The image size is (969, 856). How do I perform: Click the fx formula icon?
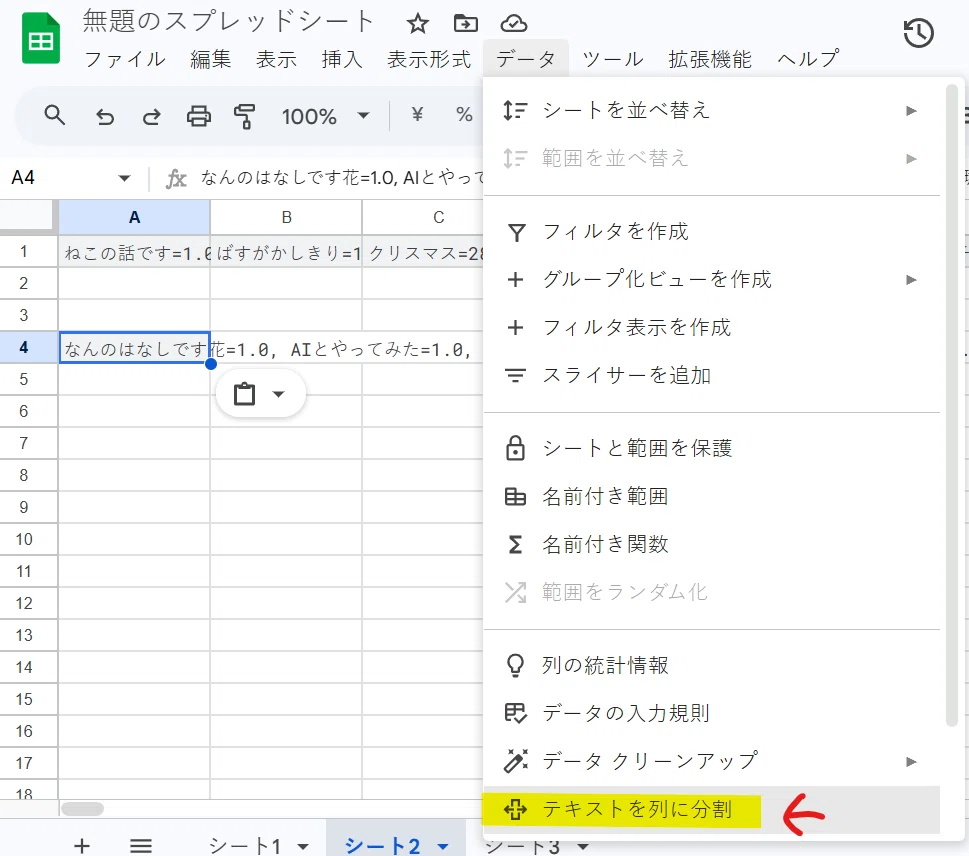(x=176, y=179)
